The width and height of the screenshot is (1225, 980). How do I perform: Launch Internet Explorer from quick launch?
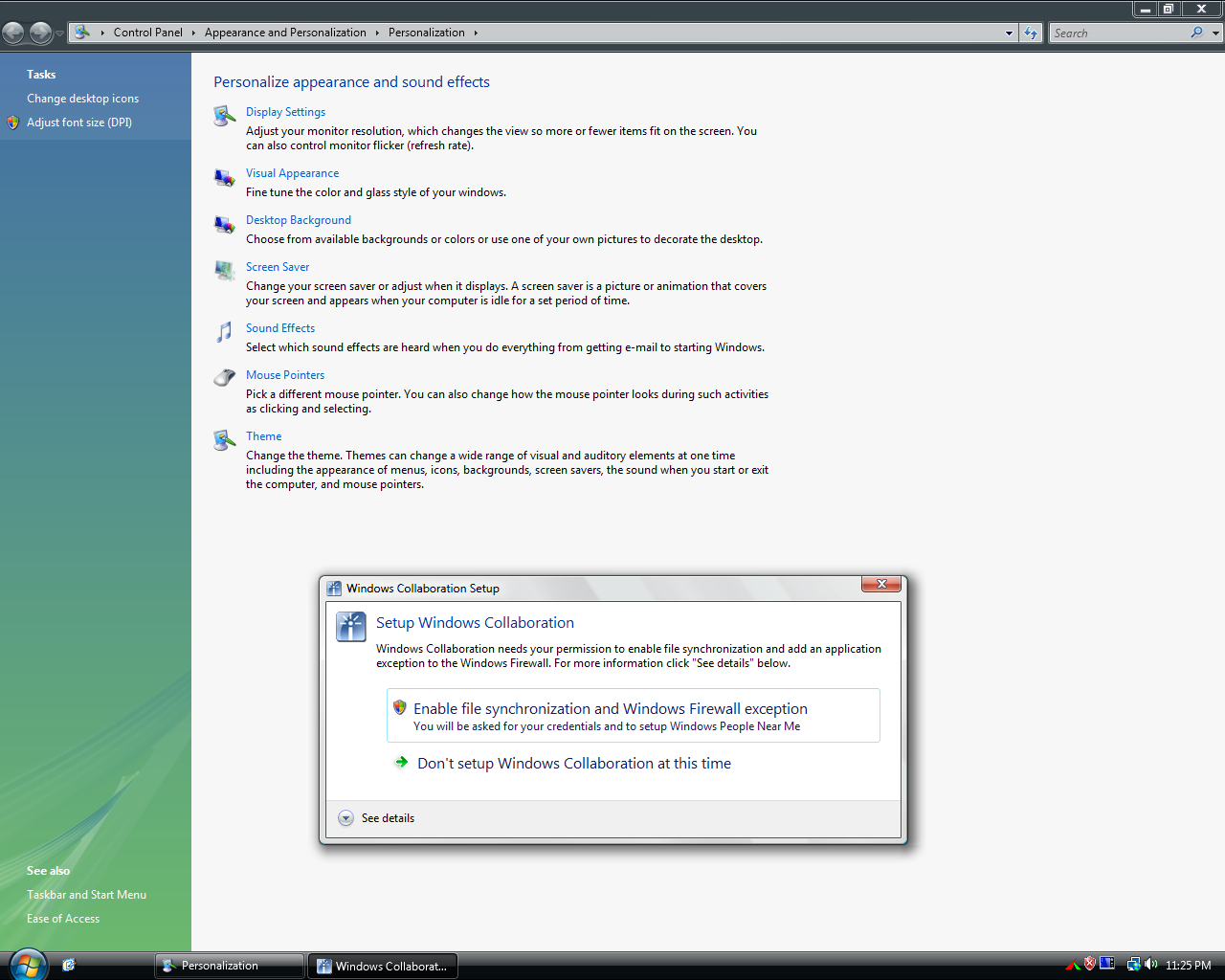(x=69, y=965)
